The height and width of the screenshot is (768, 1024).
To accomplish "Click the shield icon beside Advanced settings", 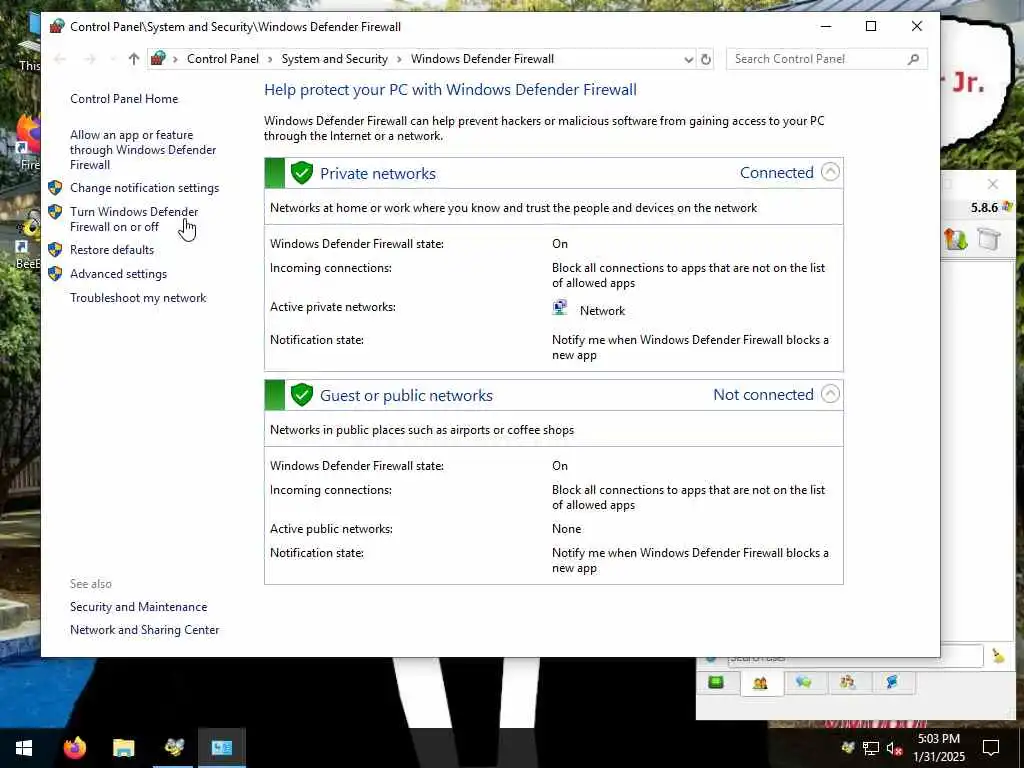I will (x=56, y=274).
